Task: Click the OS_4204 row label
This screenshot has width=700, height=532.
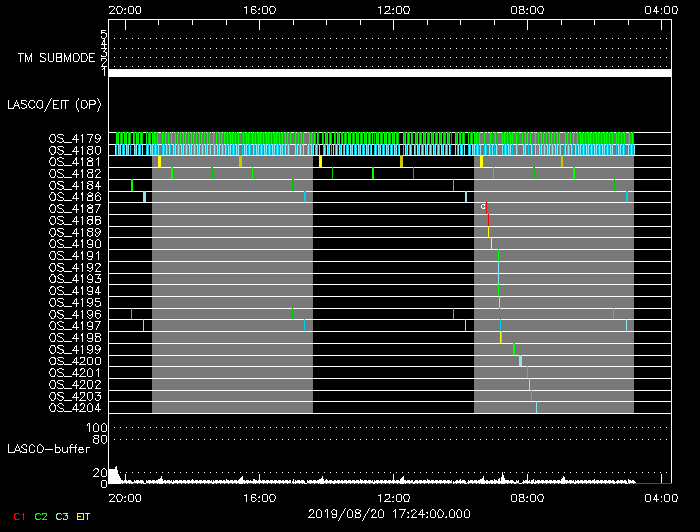Action: coord(74,408)
